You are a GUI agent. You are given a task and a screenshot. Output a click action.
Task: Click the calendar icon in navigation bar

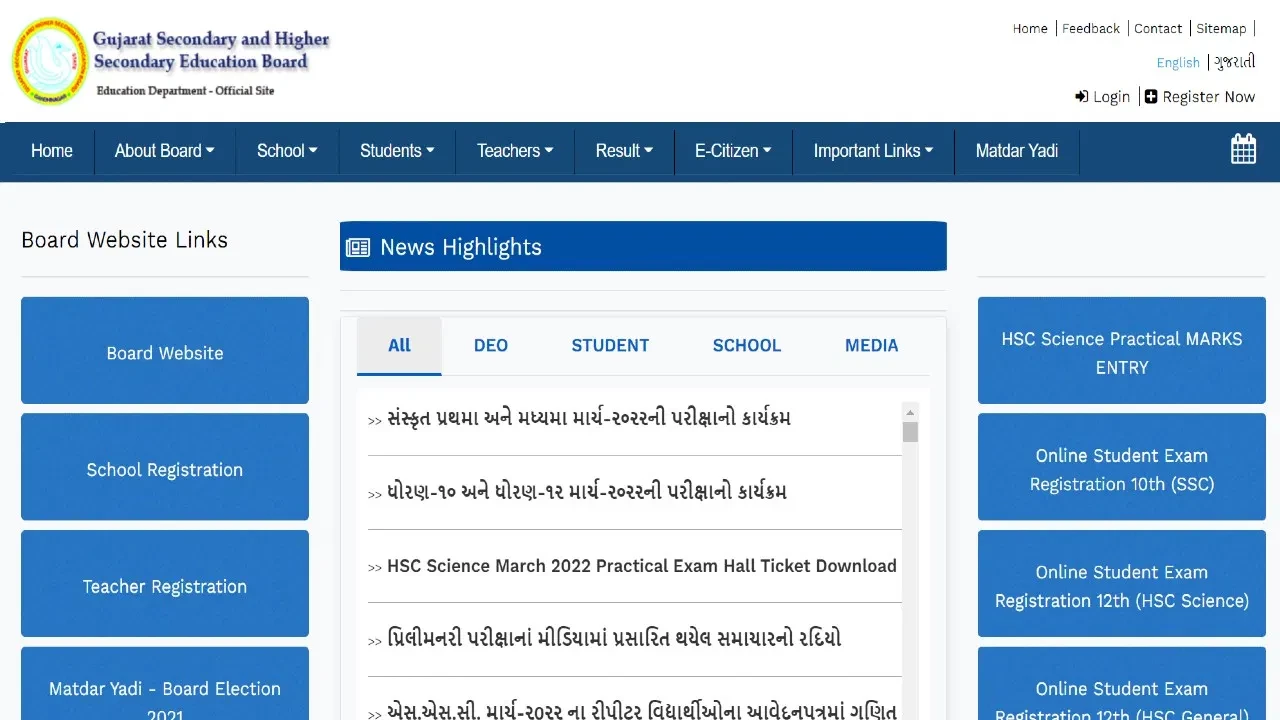(1243, 149)
